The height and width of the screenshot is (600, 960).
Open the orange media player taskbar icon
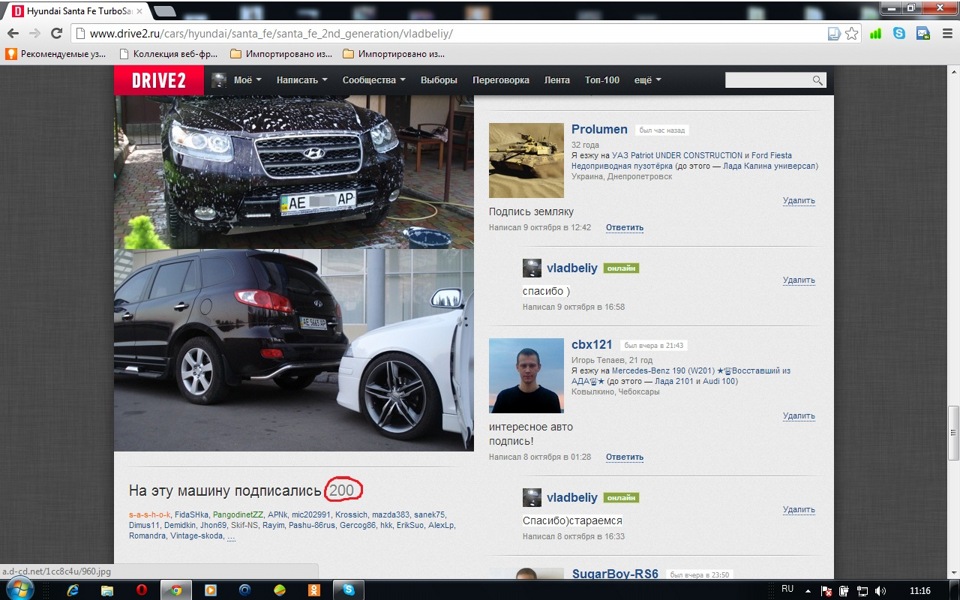click(210, 590)
